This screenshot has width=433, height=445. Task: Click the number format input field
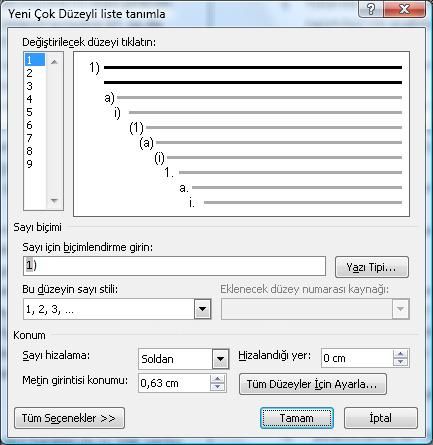[174, 266]
